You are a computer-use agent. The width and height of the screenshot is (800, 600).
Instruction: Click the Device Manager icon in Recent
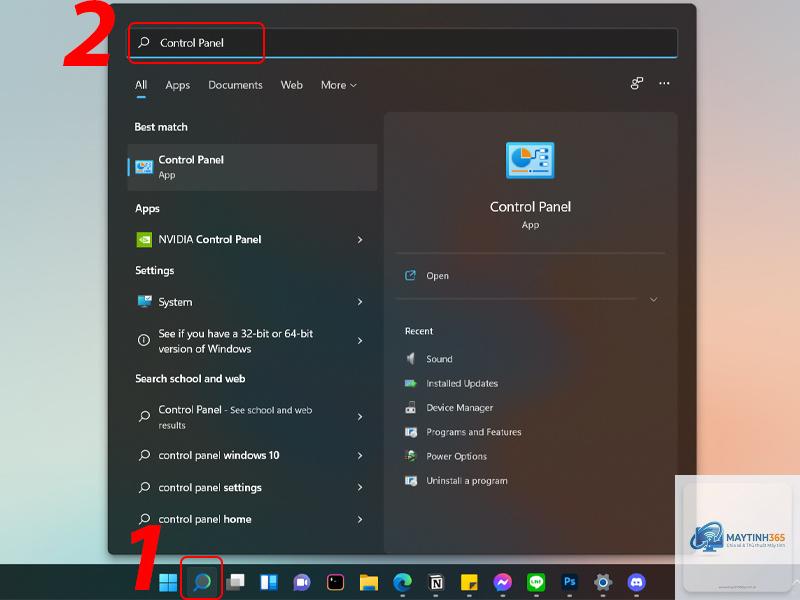point(411,408)
